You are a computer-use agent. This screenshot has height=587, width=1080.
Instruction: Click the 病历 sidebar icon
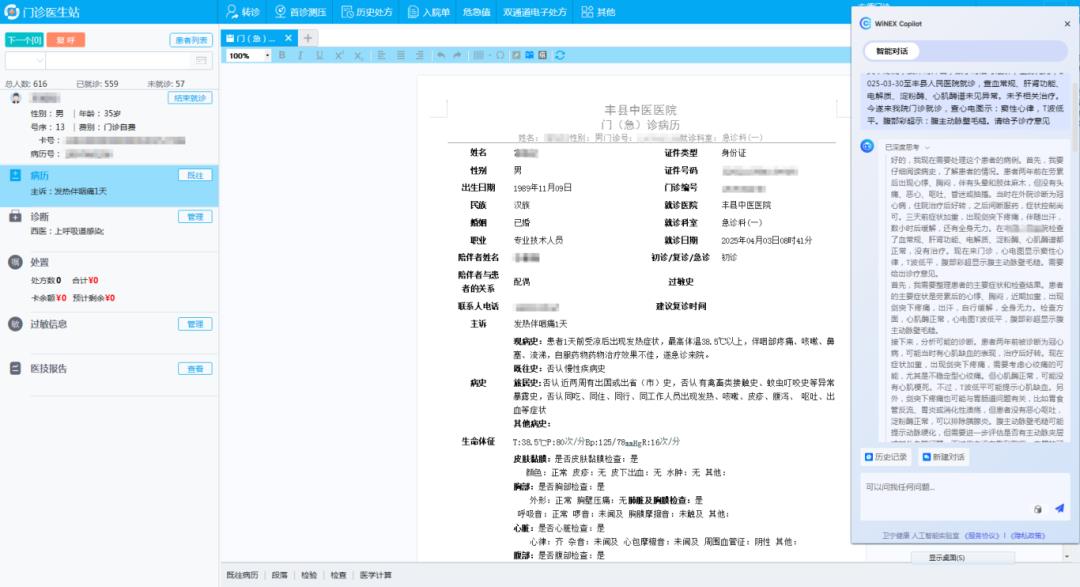(x=15, y=175)
